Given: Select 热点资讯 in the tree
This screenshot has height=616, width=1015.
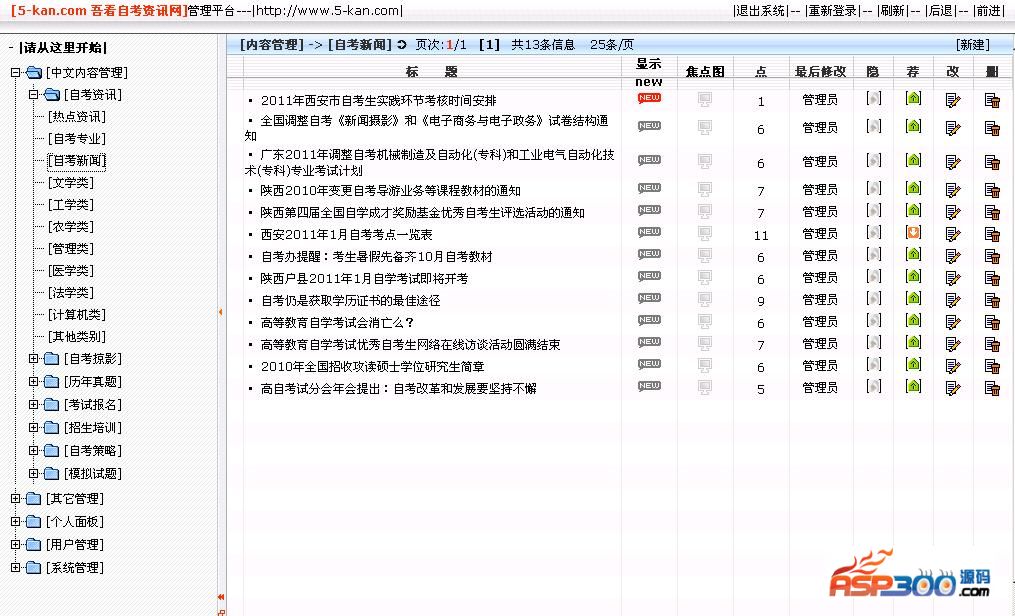Looking at the screenshot, I should (76, 117).
